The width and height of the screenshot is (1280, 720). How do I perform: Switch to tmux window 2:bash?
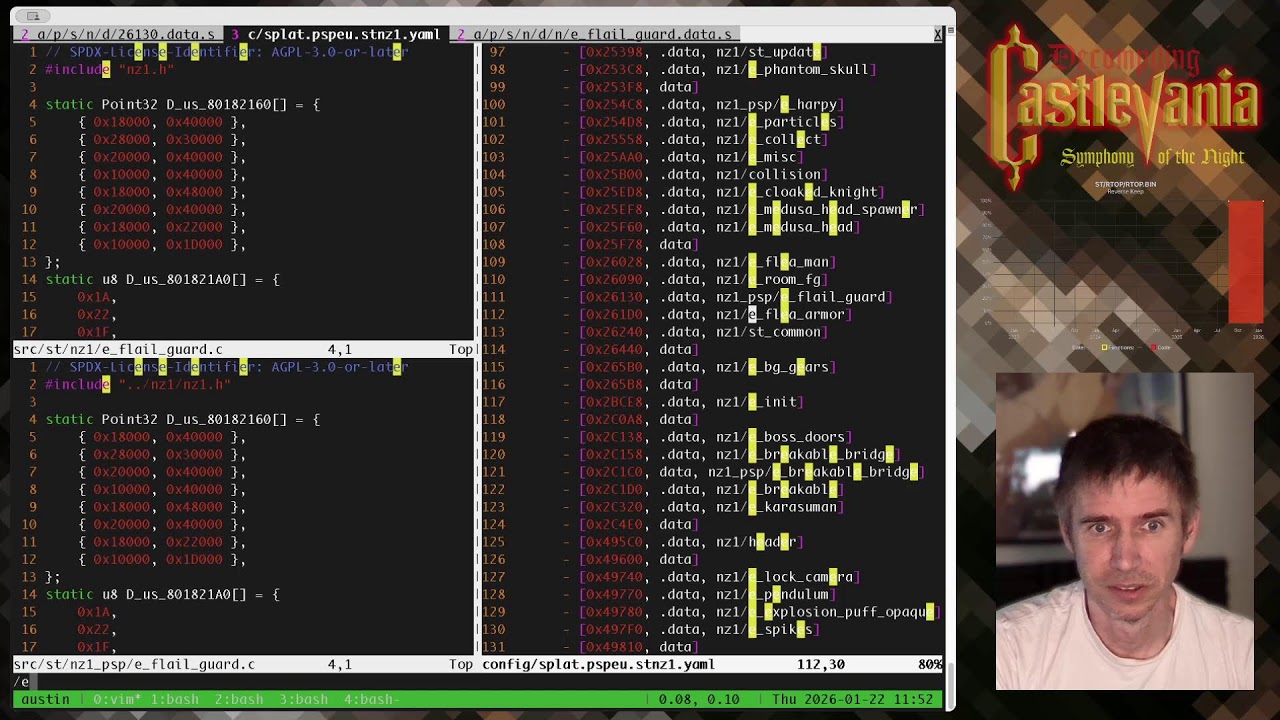click(238, 699)
